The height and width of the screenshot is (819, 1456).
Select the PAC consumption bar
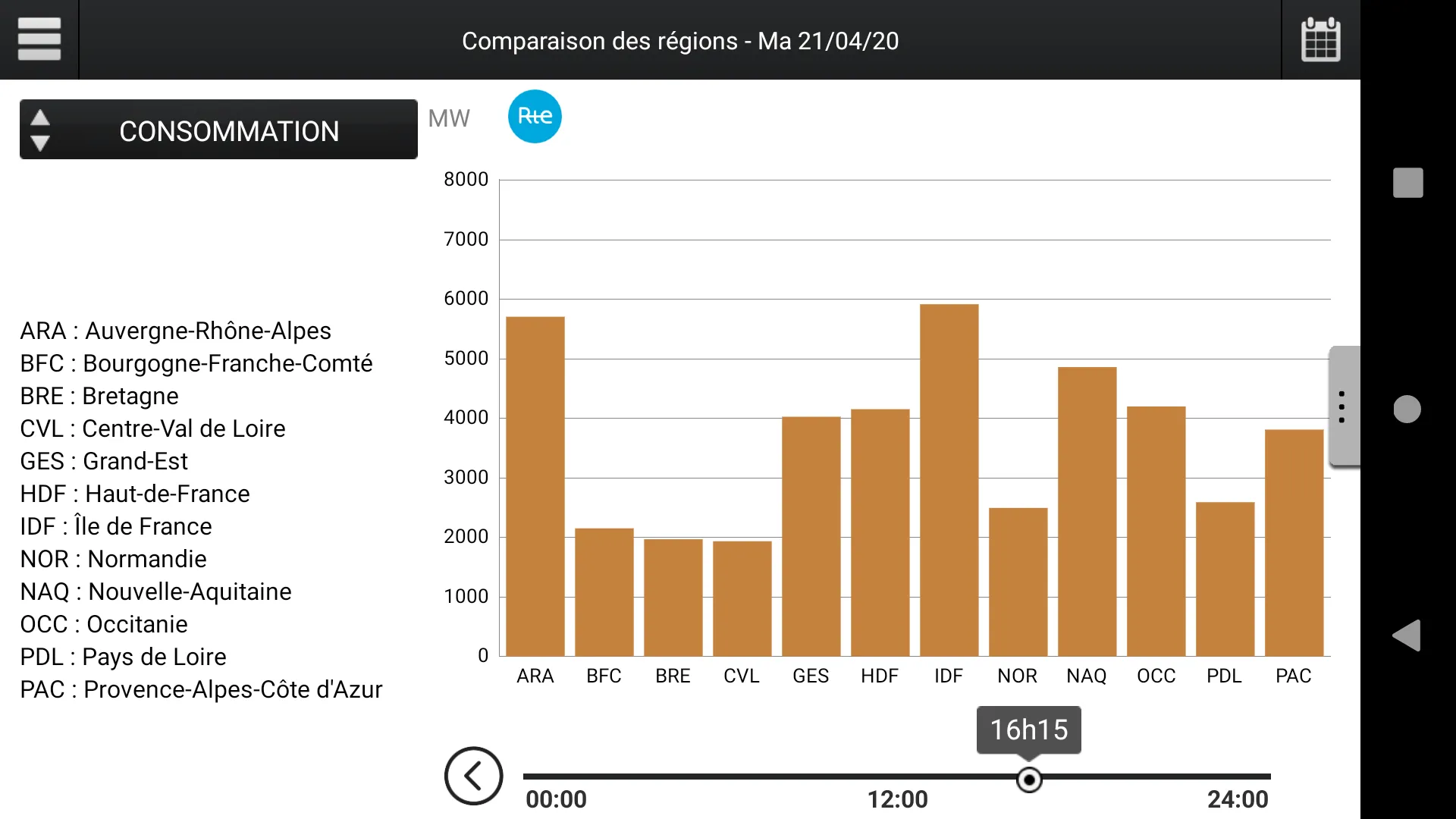(1294, 543)
